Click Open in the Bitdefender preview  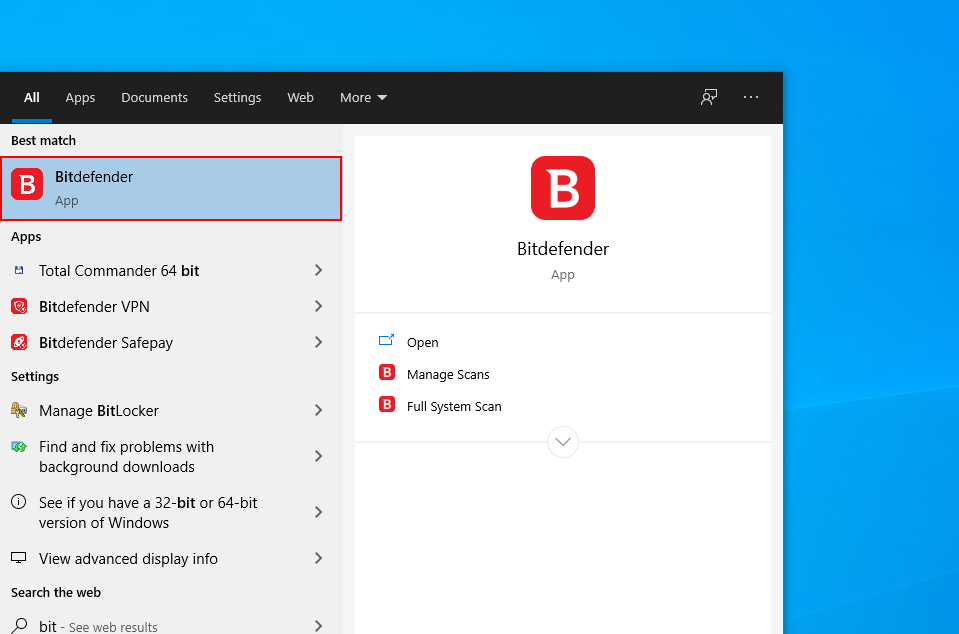[423, 342]
